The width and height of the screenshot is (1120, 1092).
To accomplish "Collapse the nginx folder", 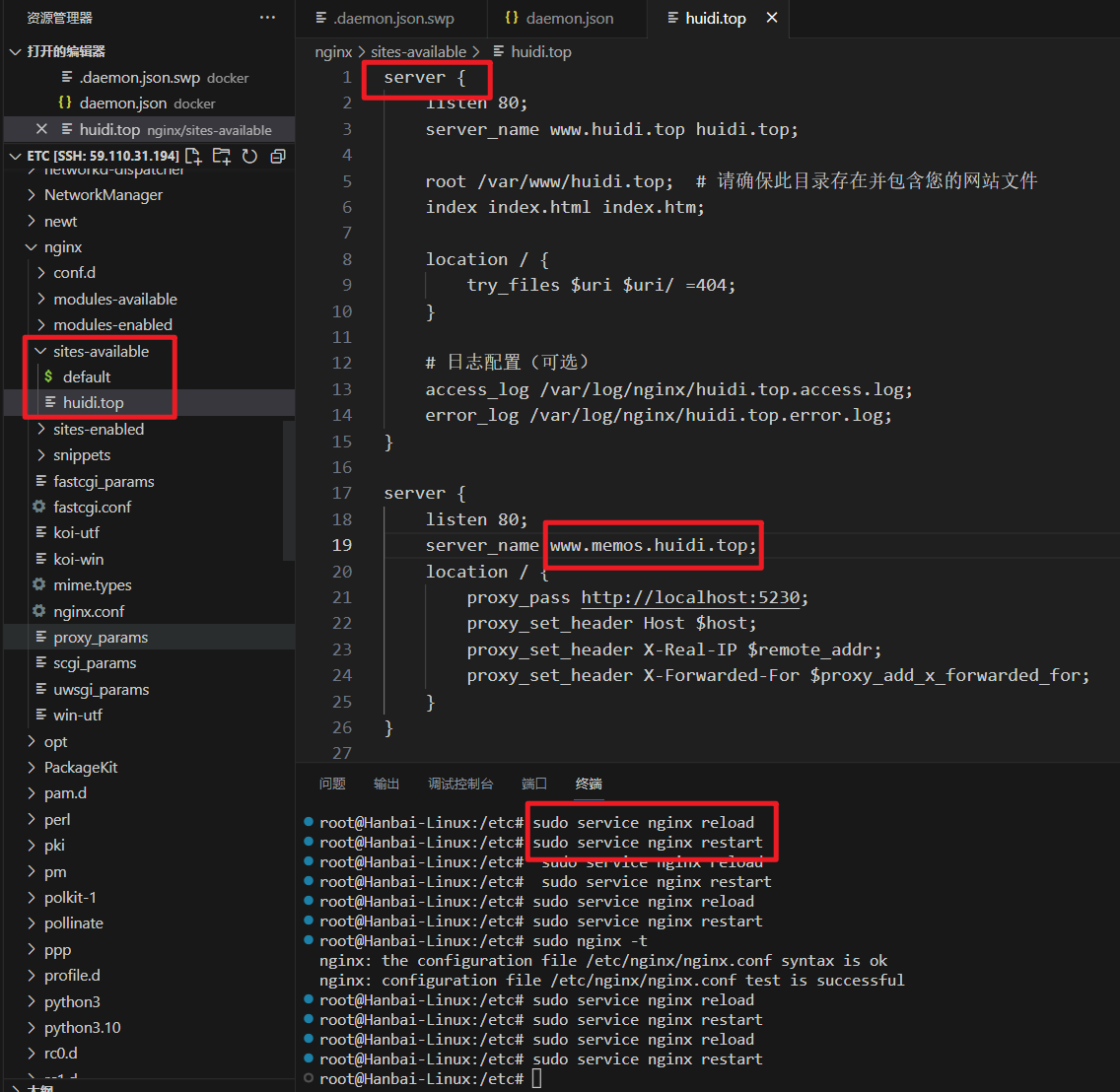I will tap(63, 247).
